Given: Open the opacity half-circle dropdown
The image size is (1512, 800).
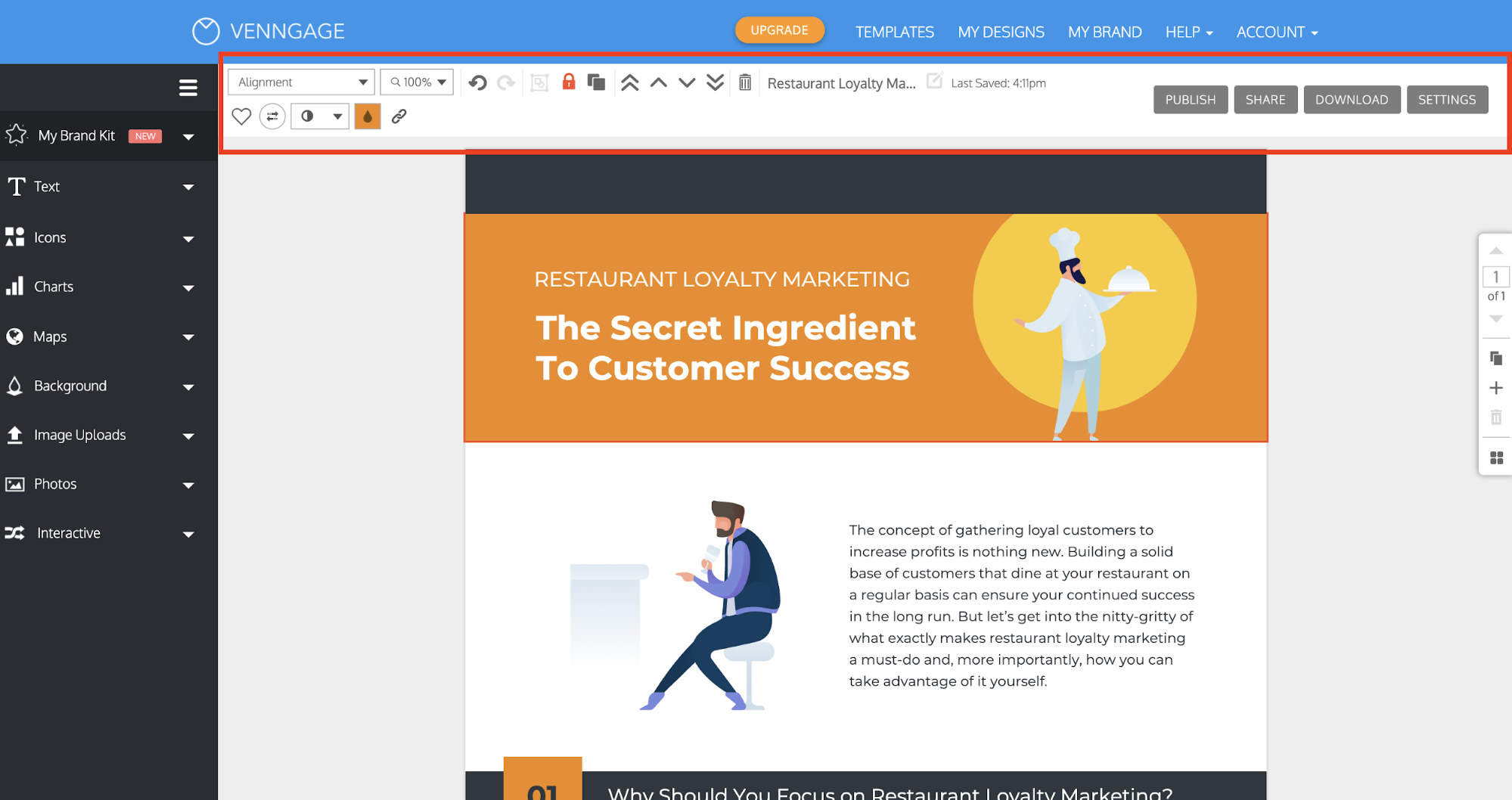Looking at the screenshot, I should pos(320,116).
